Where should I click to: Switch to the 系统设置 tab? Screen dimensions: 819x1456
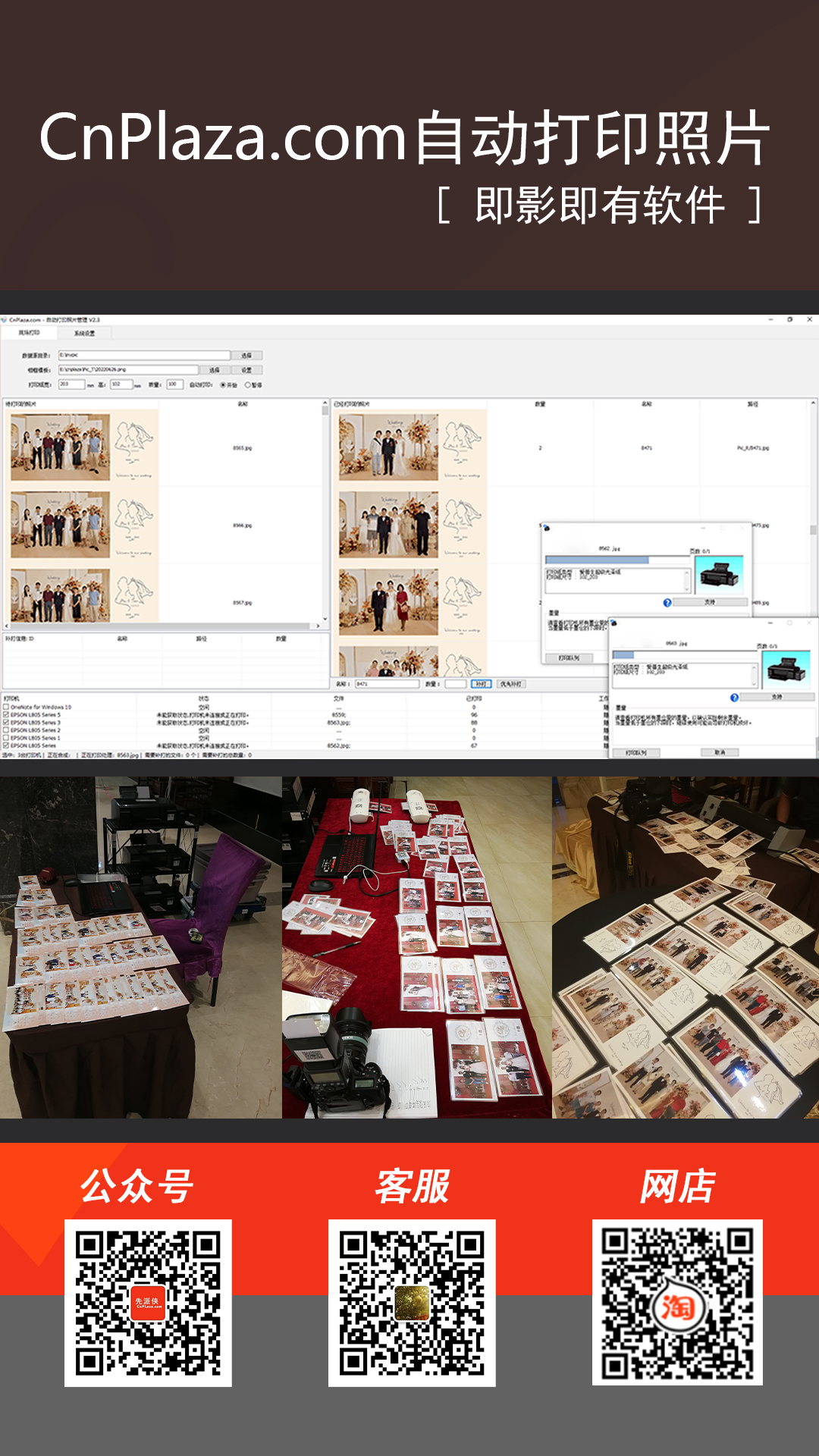[x=84, y=333]
